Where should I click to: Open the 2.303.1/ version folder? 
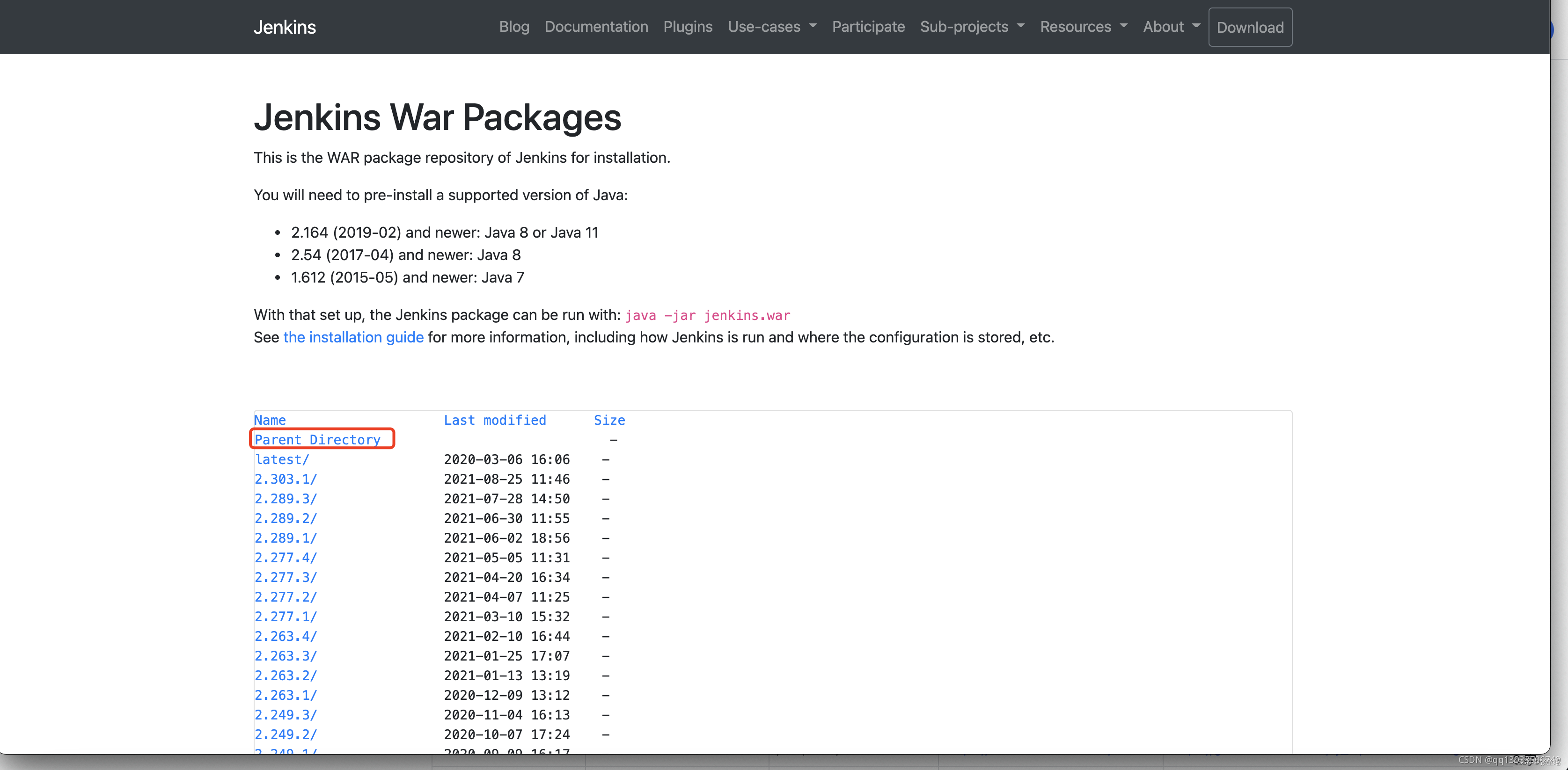pyautogui.click(x=286, y=479)
